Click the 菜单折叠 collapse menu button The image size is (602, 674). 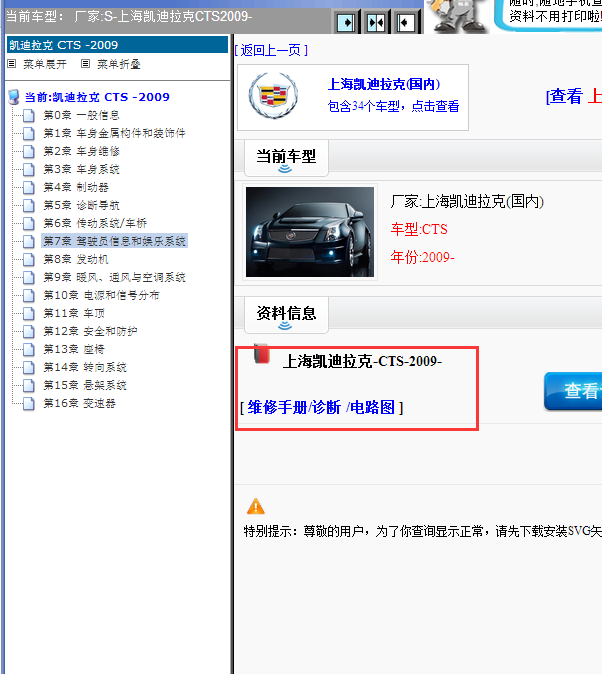pyautogui.click(x=111, y=64)
